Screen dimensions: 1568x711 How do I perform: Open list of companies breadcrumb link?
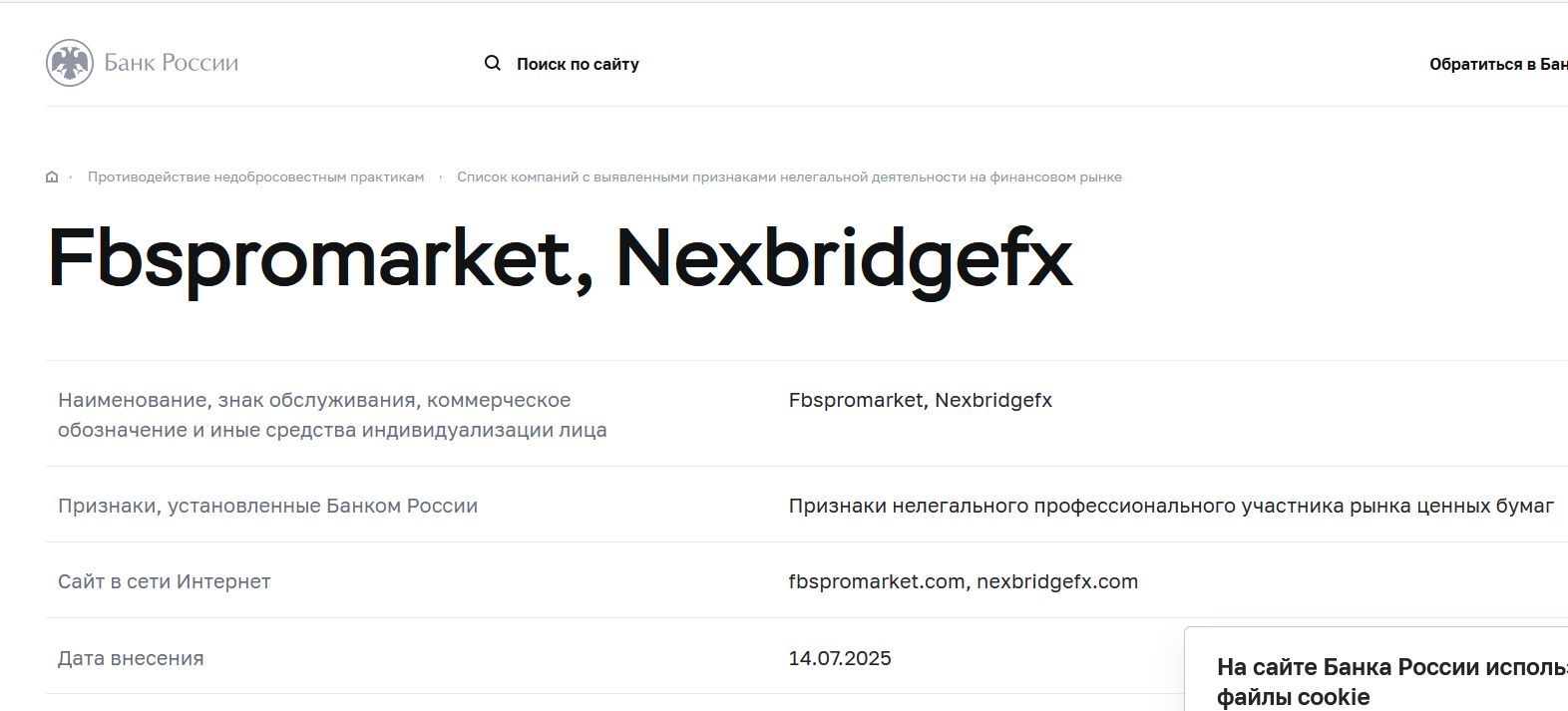[x=789, y=176]
